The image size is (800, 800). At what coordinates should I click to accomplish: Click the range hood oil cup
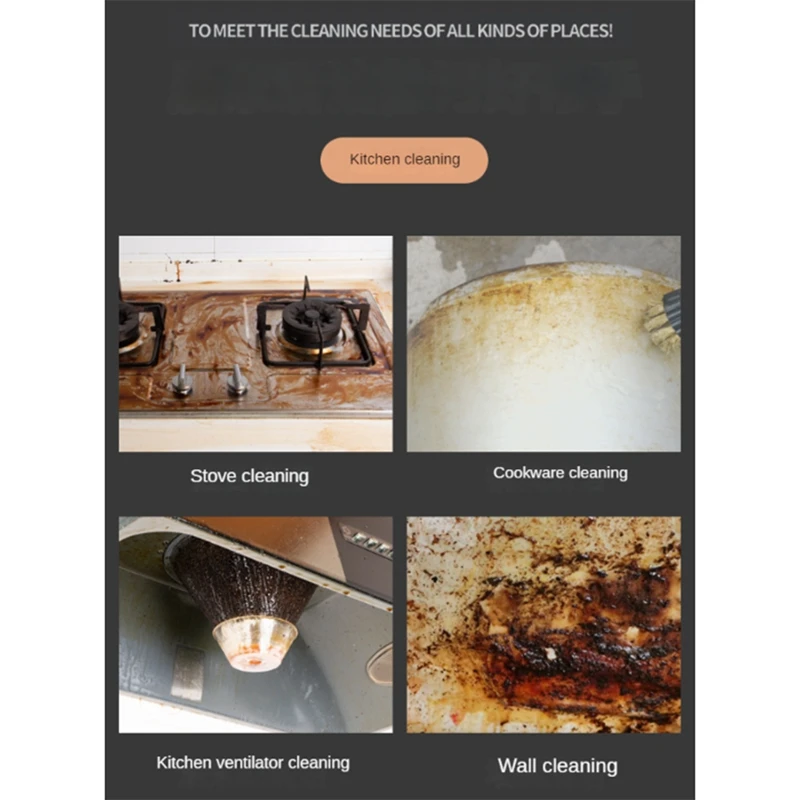pos(255,643)
